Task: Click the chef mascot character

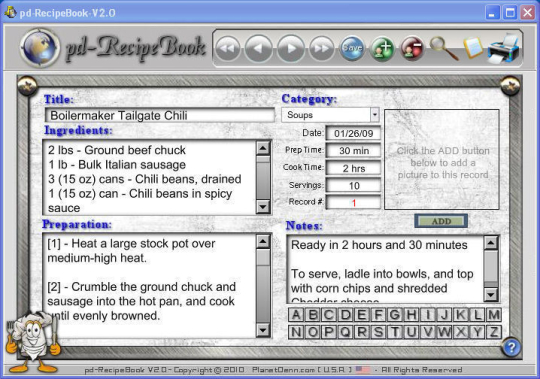Action: click(x=33, y=341)
